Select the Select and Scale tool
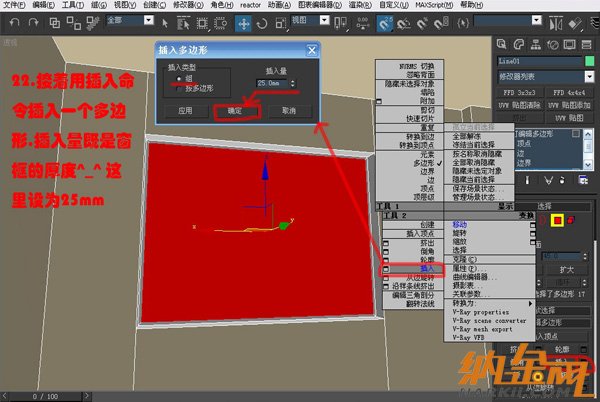Image resolution: width=600 pixels, height=402 pixels. click(280, 24)
